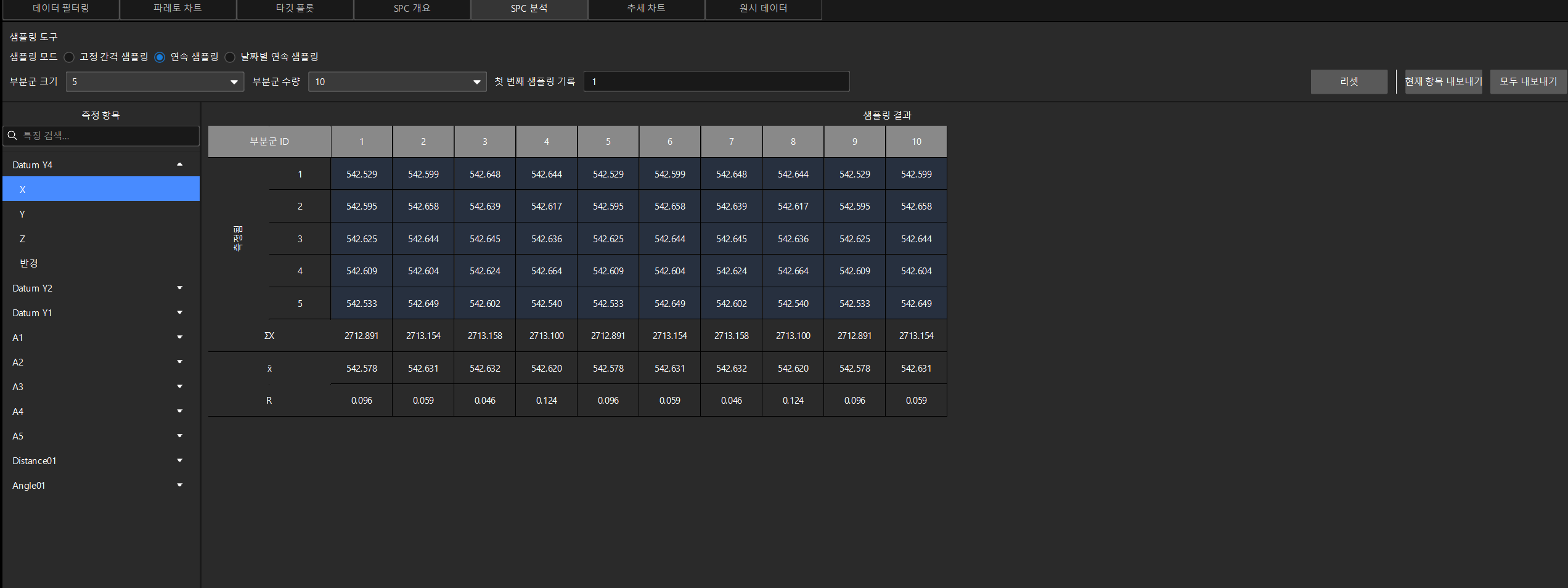Select X under Datum Y4
This screenshot has width=1568, height=588.
pos(101,189)
